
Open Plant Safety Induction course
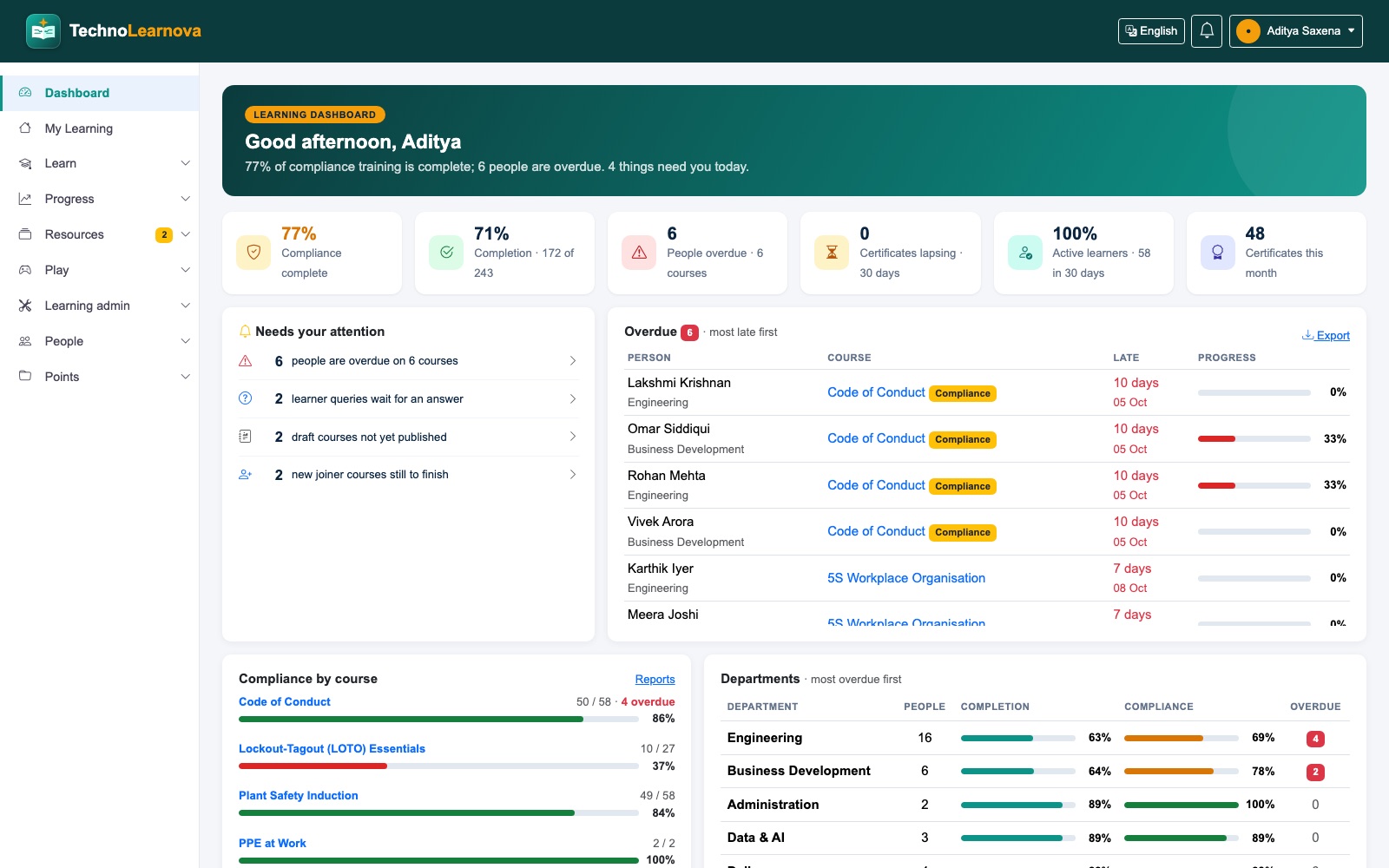(x=298, y=795)
